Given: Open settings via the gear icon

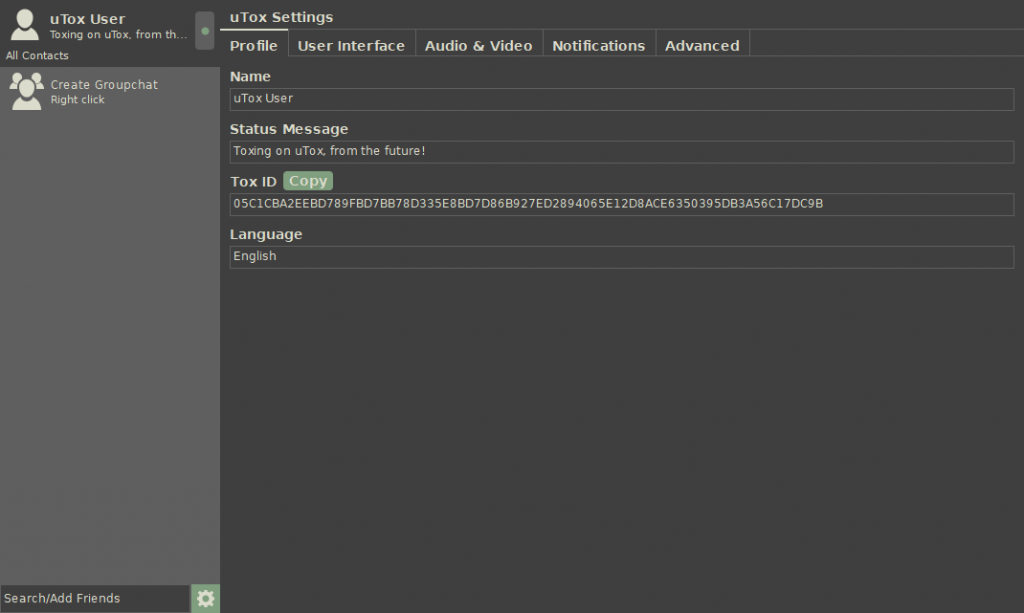Looking at the screenshot, I should coord(205,599).
